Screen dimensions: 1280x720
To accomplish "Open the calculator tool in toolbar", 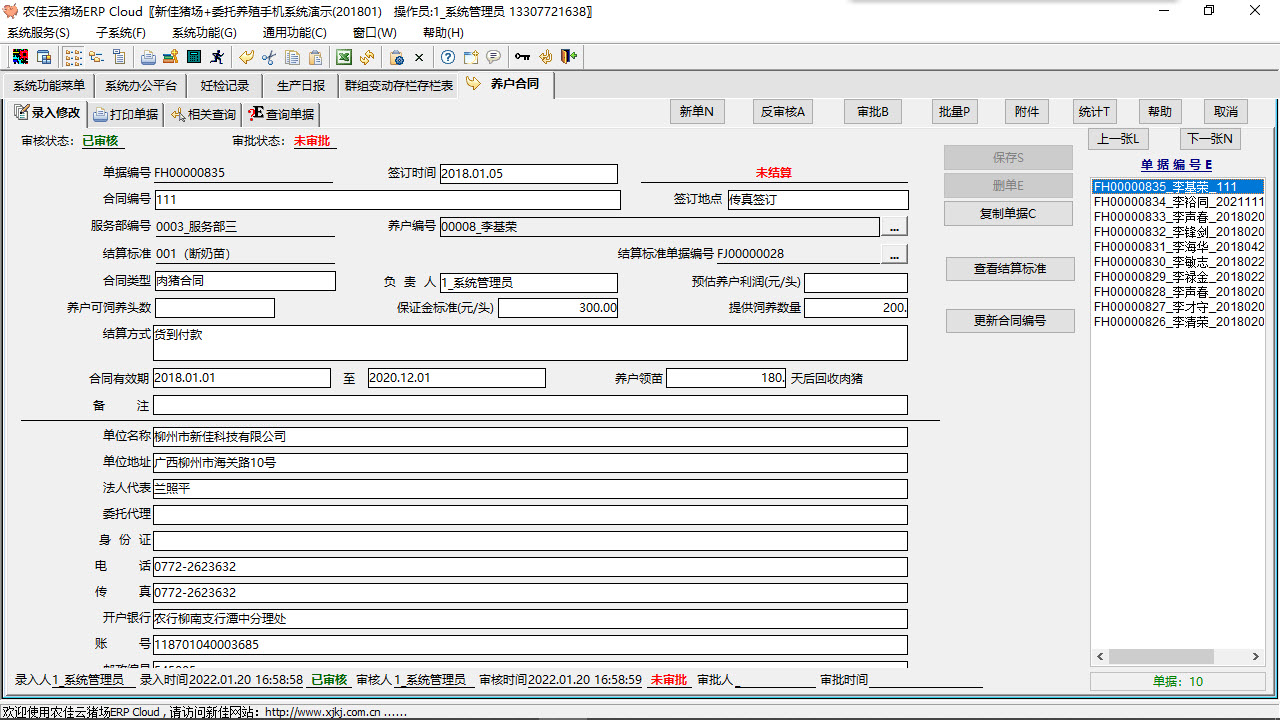I will (x=194, y=57).
